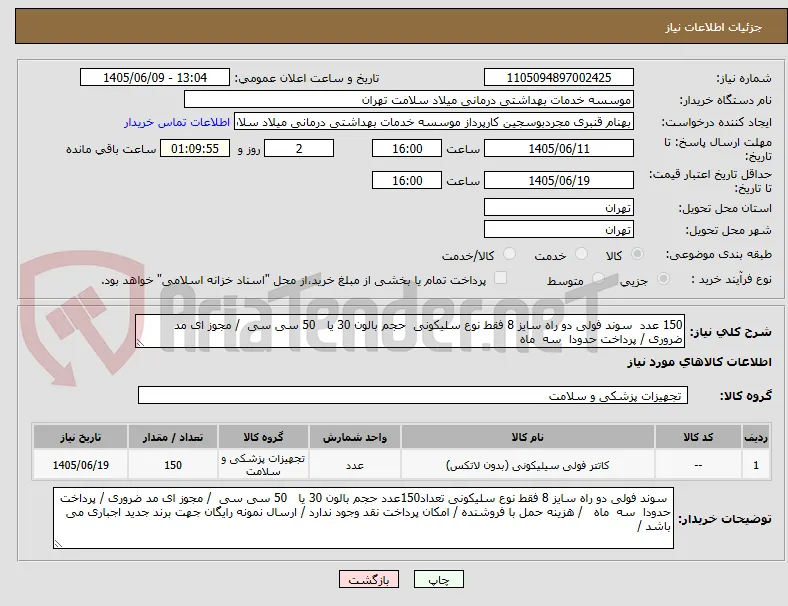Click the label نام دستگاه خریدار
This screenshot has height=606, width=788.
726,100
